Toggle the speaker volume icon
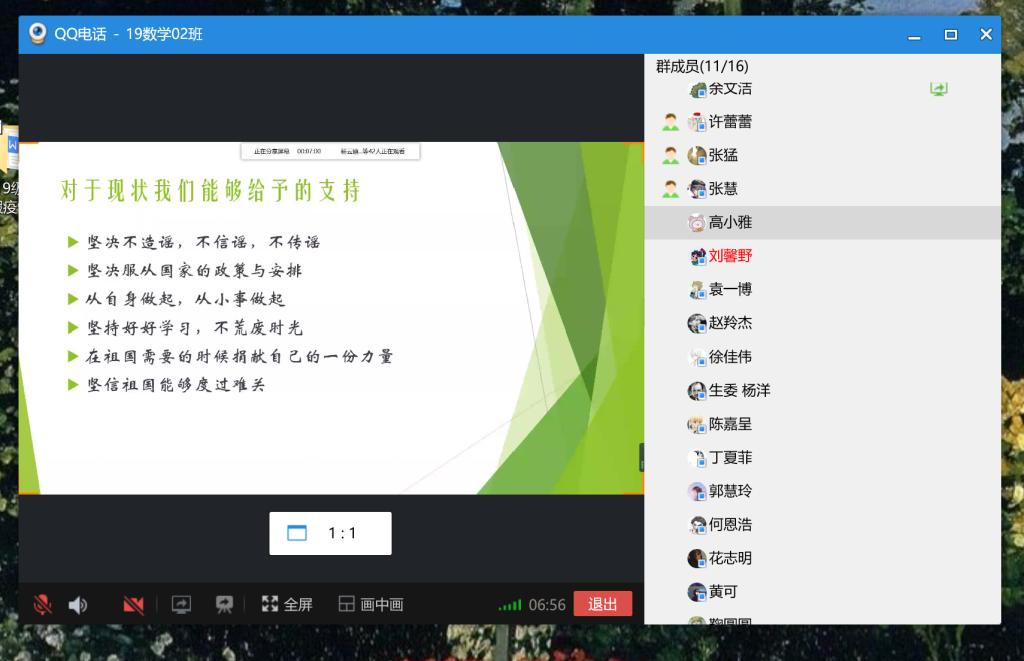This screenshot has width=1024, height=661. coord(77,604)
